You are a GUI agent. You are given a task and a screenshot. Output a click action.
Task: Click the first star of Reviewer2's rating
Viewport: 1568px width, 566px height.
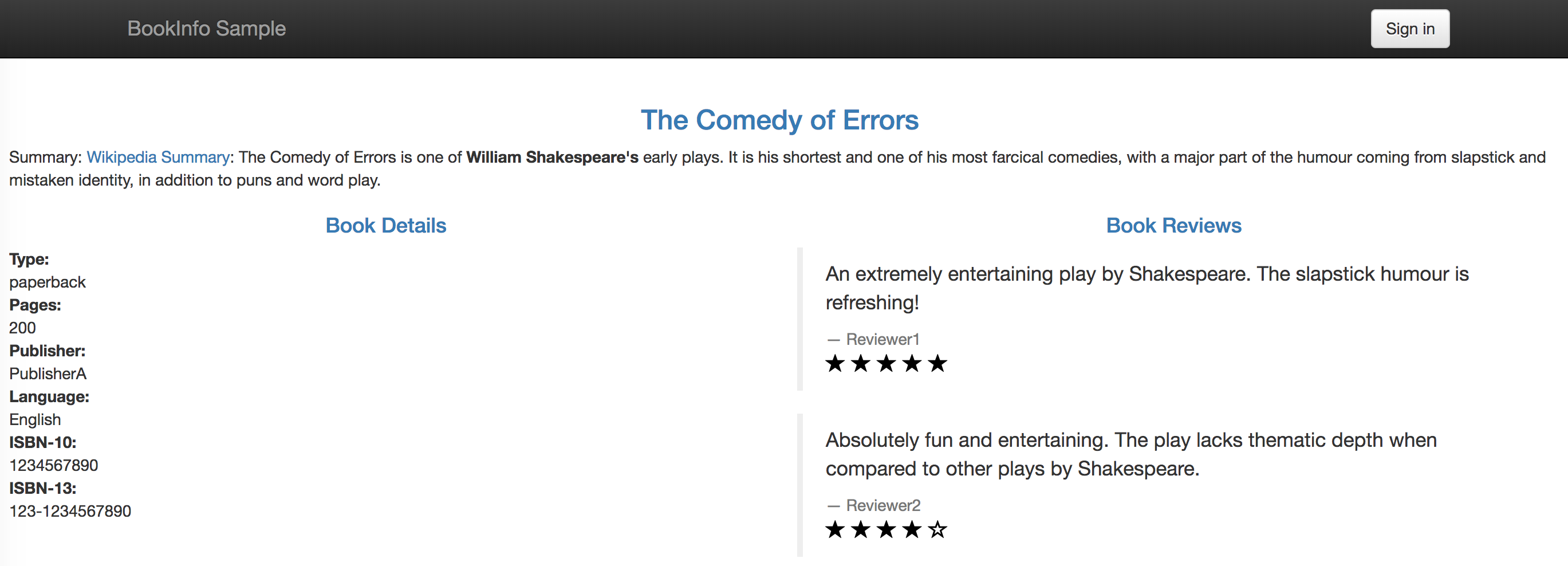tap(835, 530)
